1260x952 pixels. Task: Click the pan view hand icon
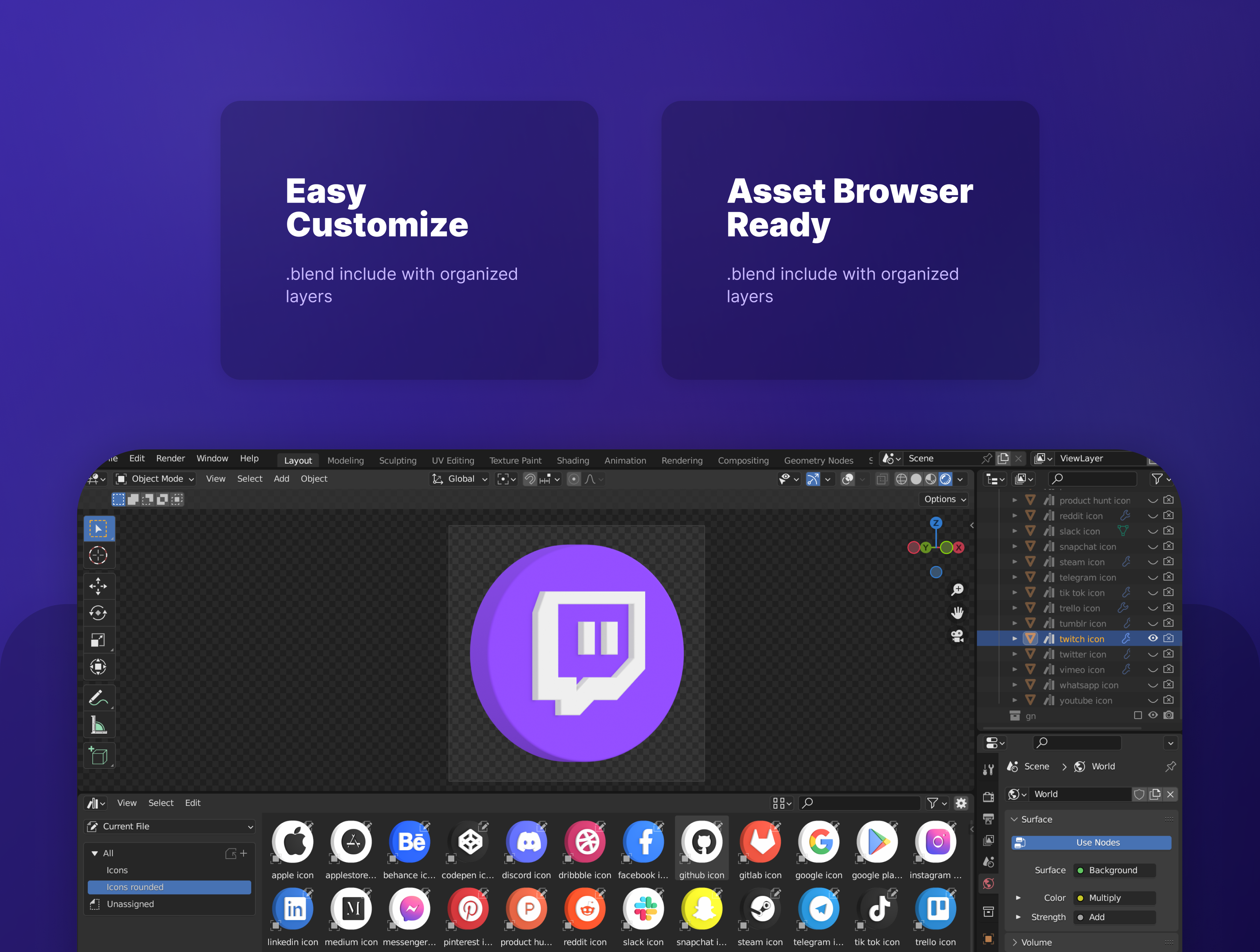[958, 613]
